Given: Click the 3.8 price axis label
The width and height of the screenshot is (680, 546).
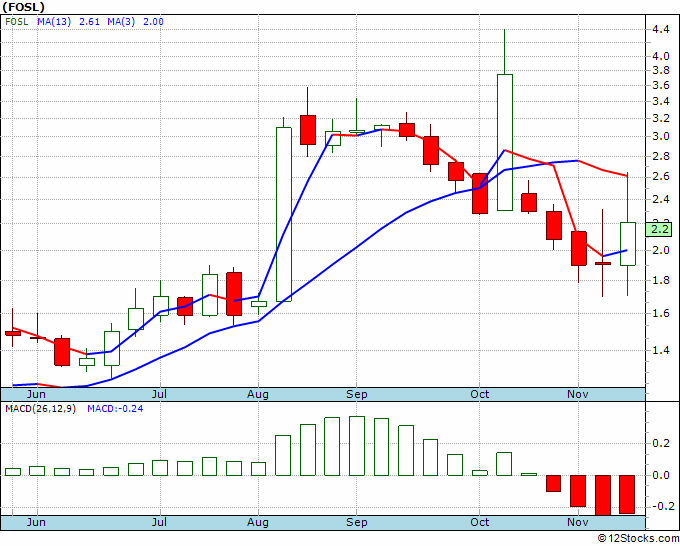Looking at the screenshot, I should (x=660, y=70).
